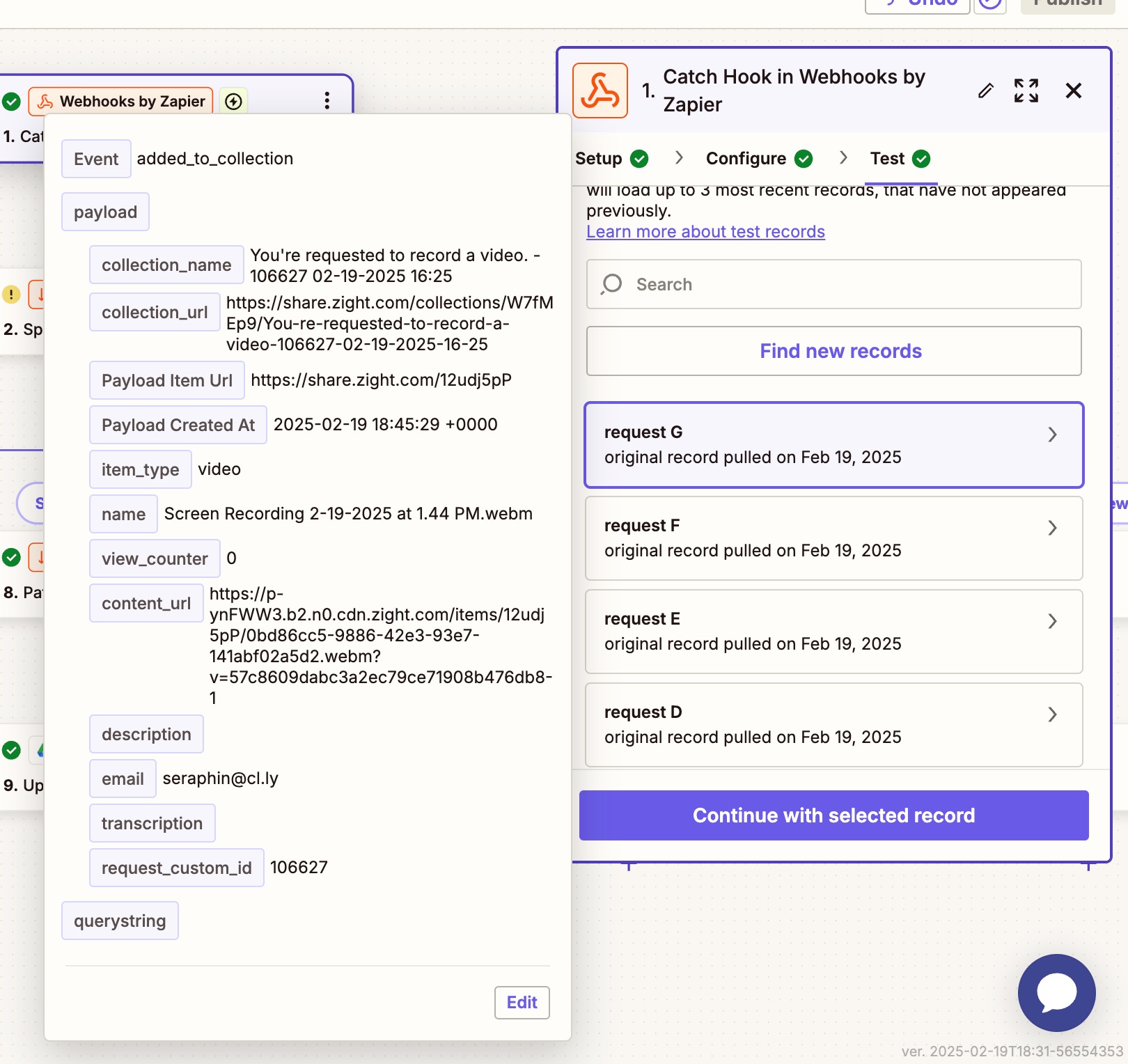Click the description field label
Viewport: 1128px width, 1064px height.
click(x=146, y=734)
